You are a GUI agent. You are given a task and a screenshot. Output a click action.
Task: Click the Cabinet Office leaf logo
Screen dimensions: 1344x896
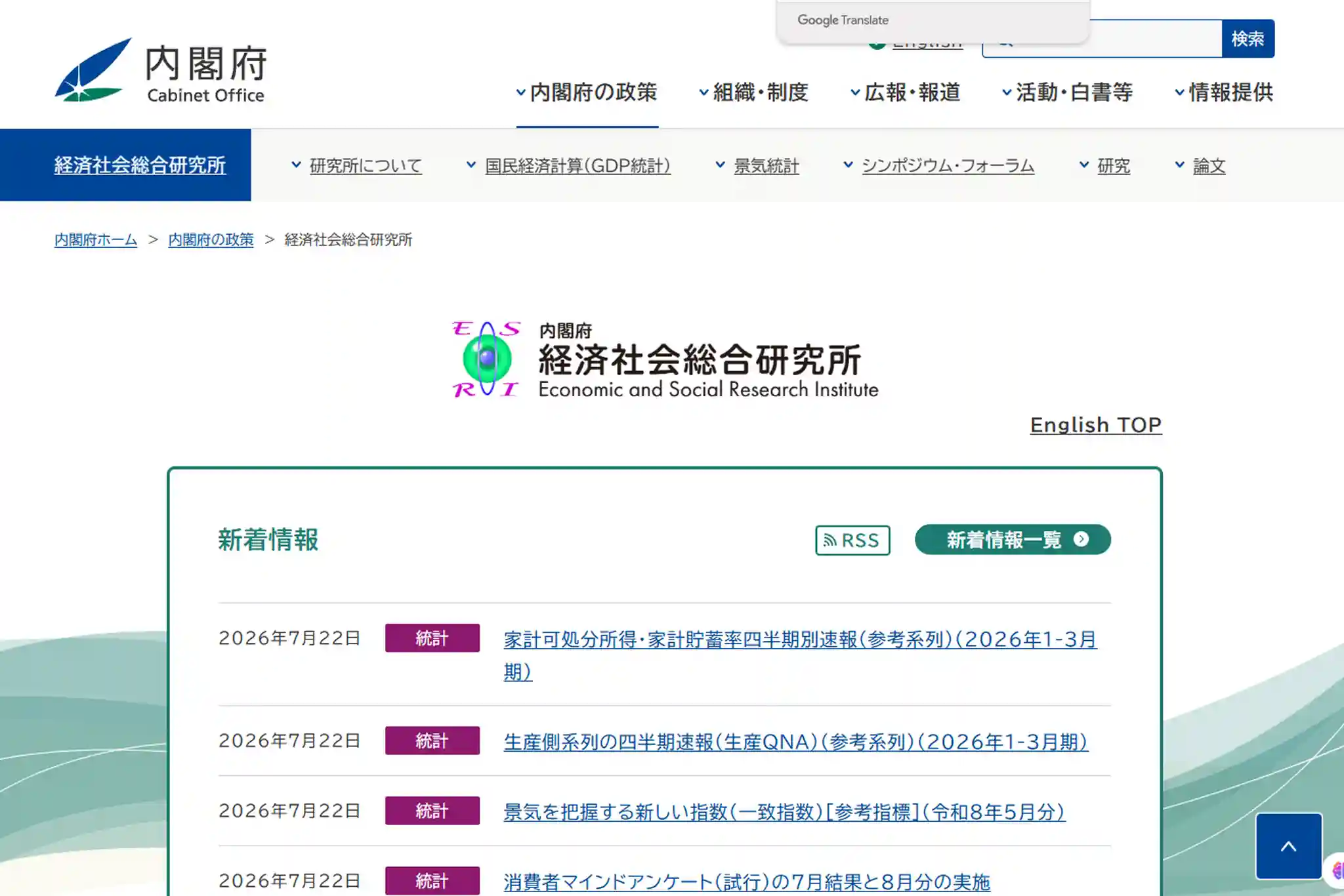[93, 70]
